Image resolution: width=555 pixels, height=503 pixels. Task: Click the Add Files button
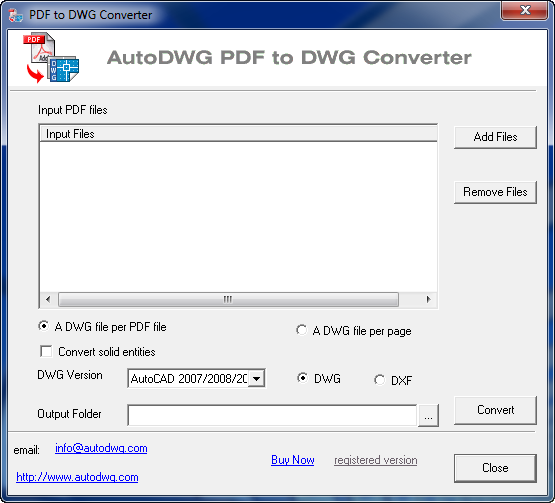tap(495, 137)
